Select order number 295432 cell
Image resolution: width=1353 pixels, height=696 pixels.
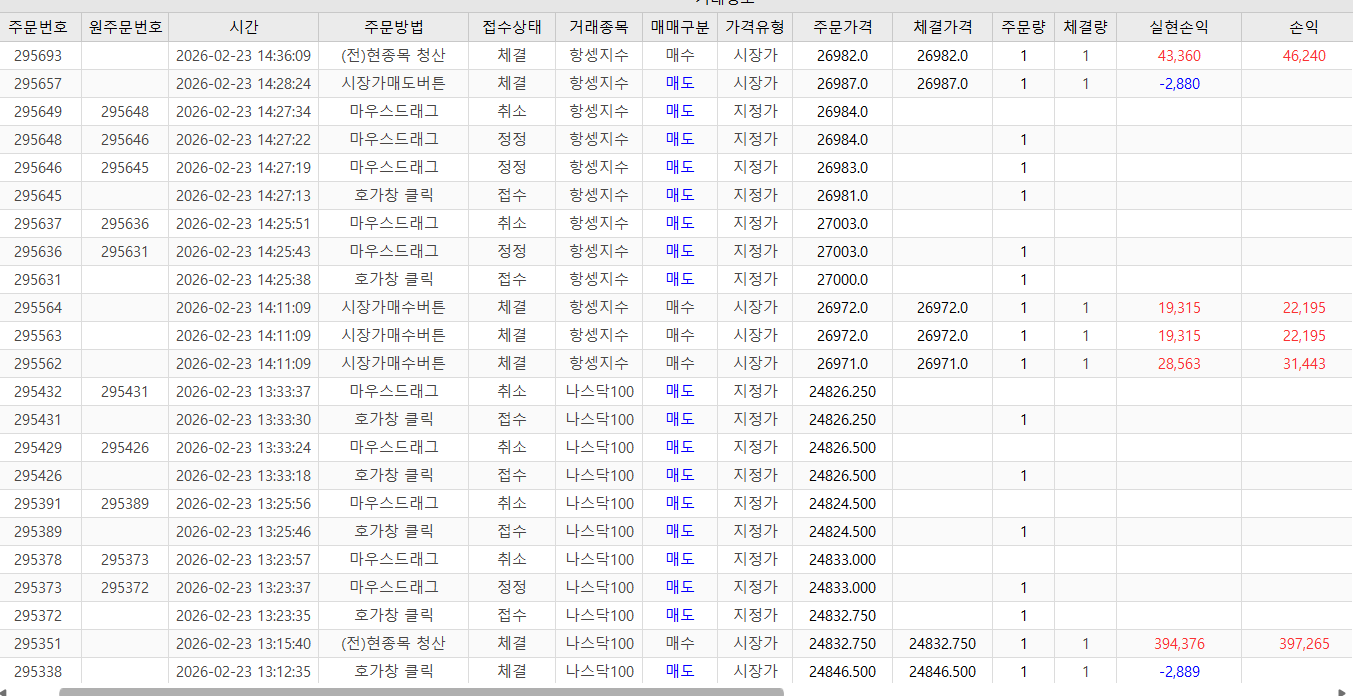(38, 392)
